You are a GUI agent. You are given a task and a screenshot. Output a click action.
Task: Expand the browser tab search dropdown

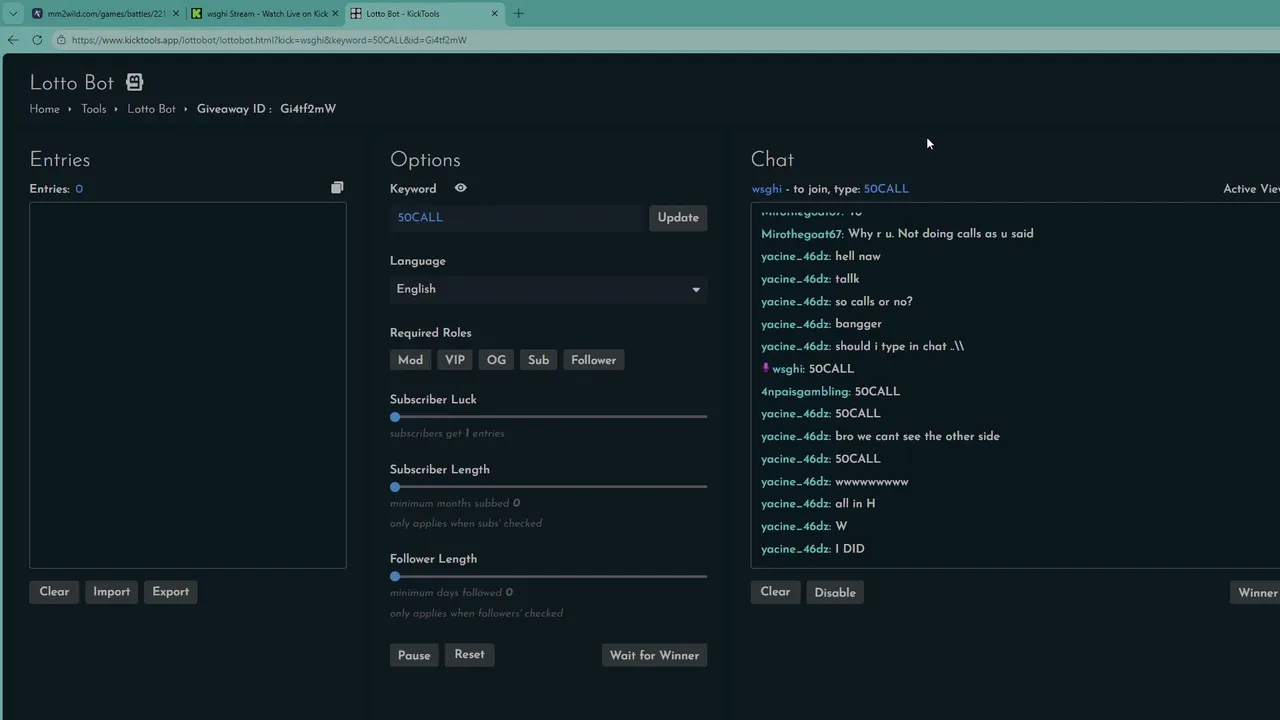click(x=13, y=14)
